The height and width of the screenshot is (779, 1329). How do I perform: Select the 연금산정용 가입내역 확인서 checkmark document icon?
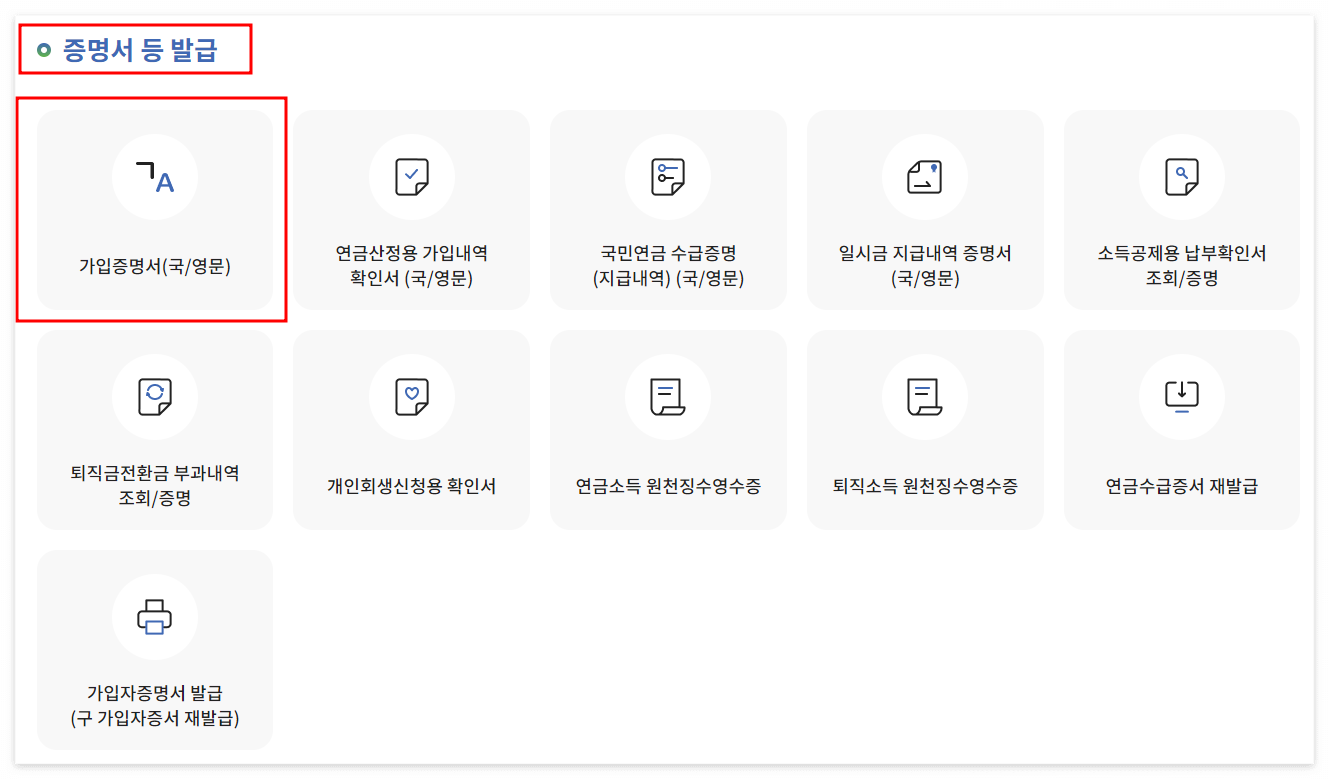click(x=411, y=177)
